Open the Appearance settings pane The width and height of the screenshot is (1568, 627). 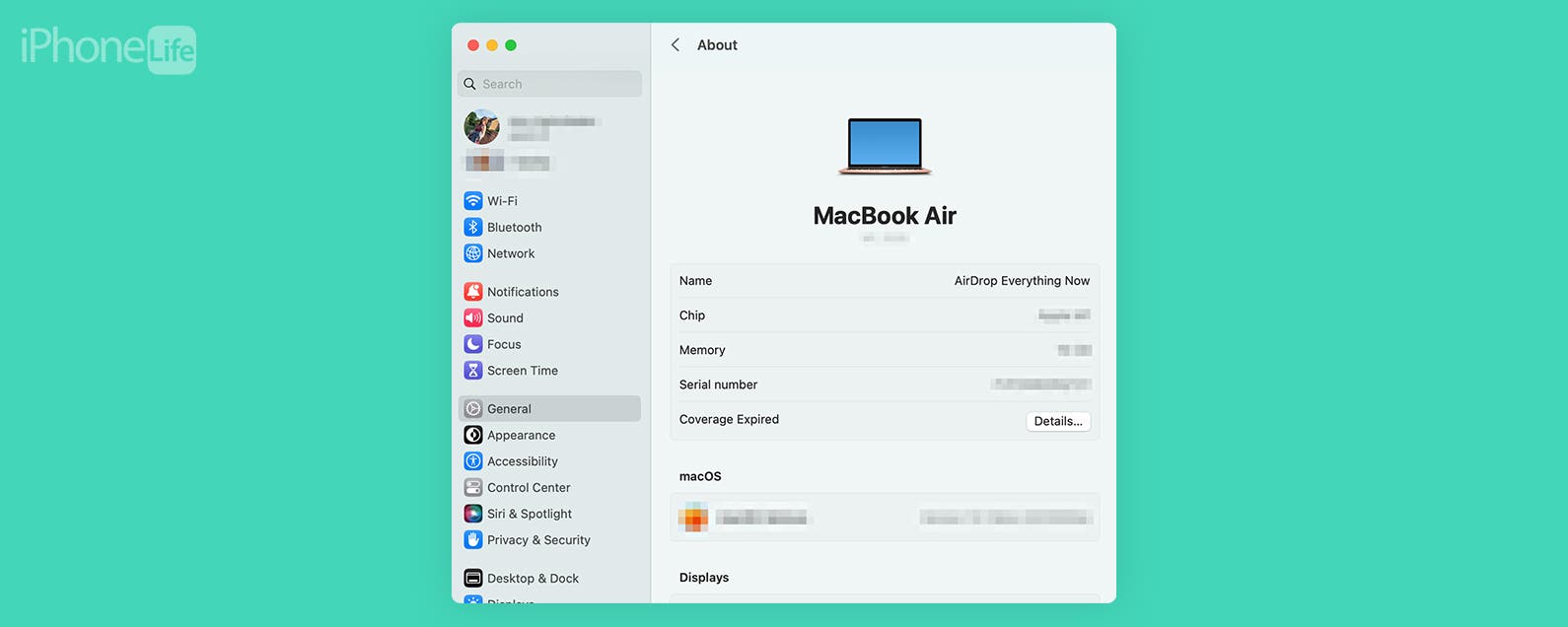click(521, 436)
